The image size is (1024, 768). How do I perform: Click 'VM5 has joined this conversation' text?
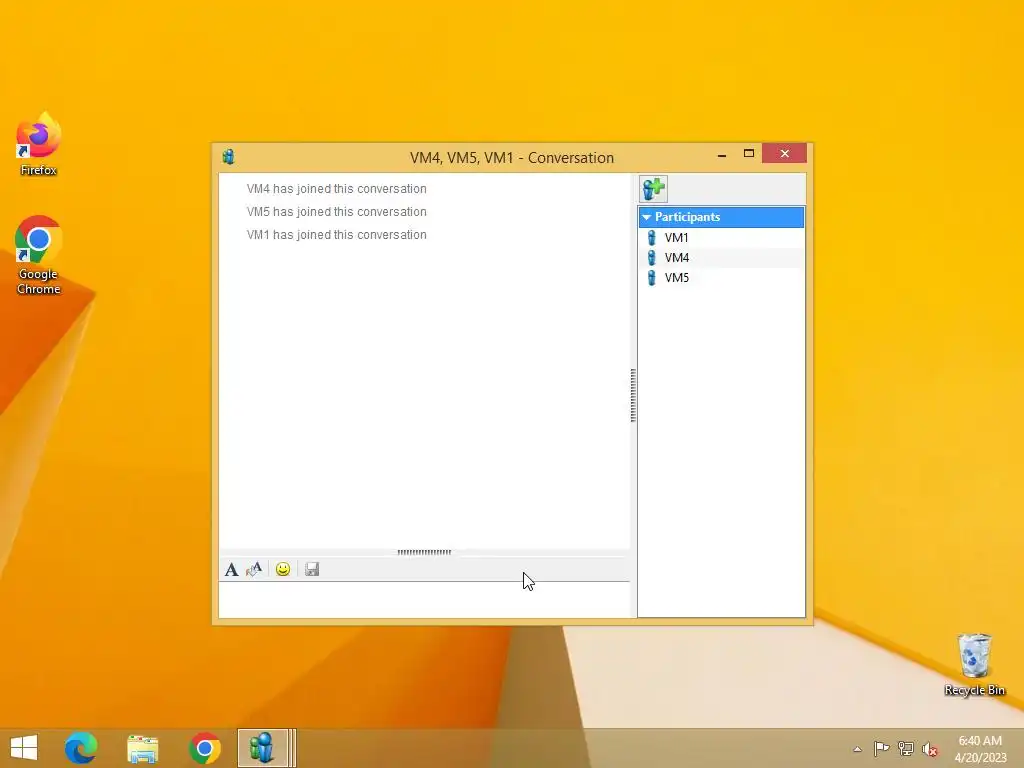tap(336, 212)
